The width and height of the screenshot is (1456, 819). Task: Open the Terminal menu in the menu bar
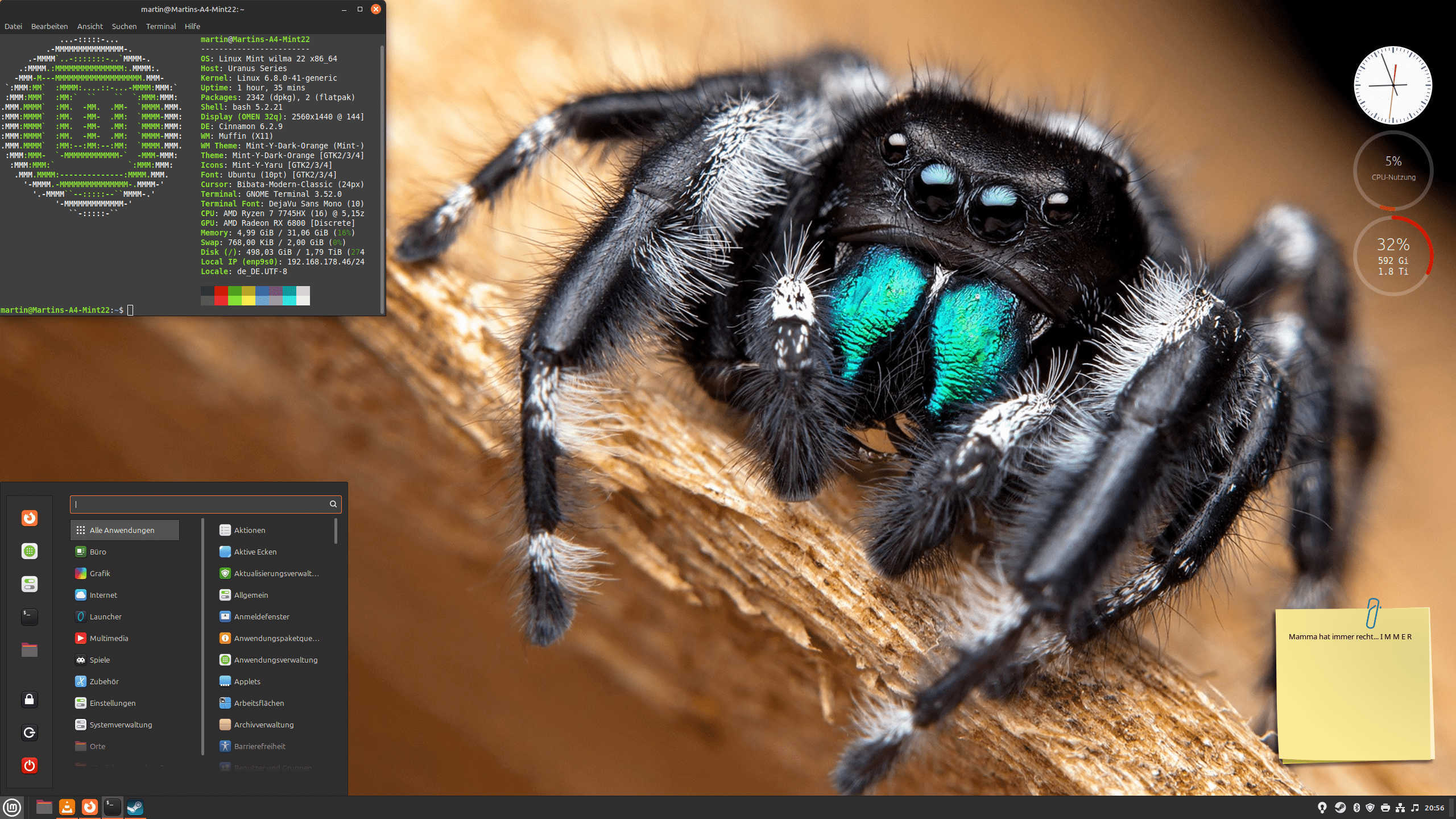[161, 26]
